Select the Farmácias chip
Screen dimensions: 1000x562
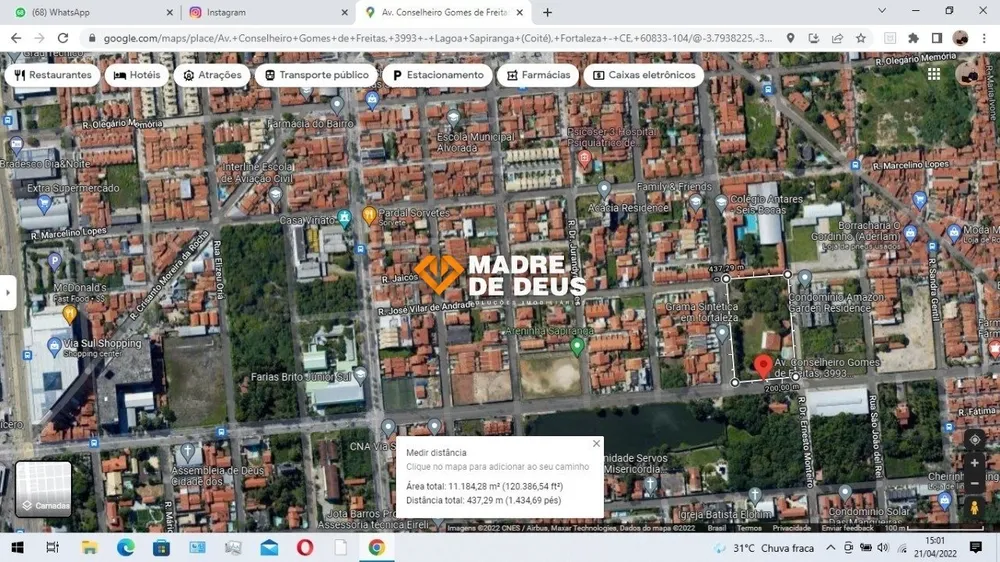[538, 75]
